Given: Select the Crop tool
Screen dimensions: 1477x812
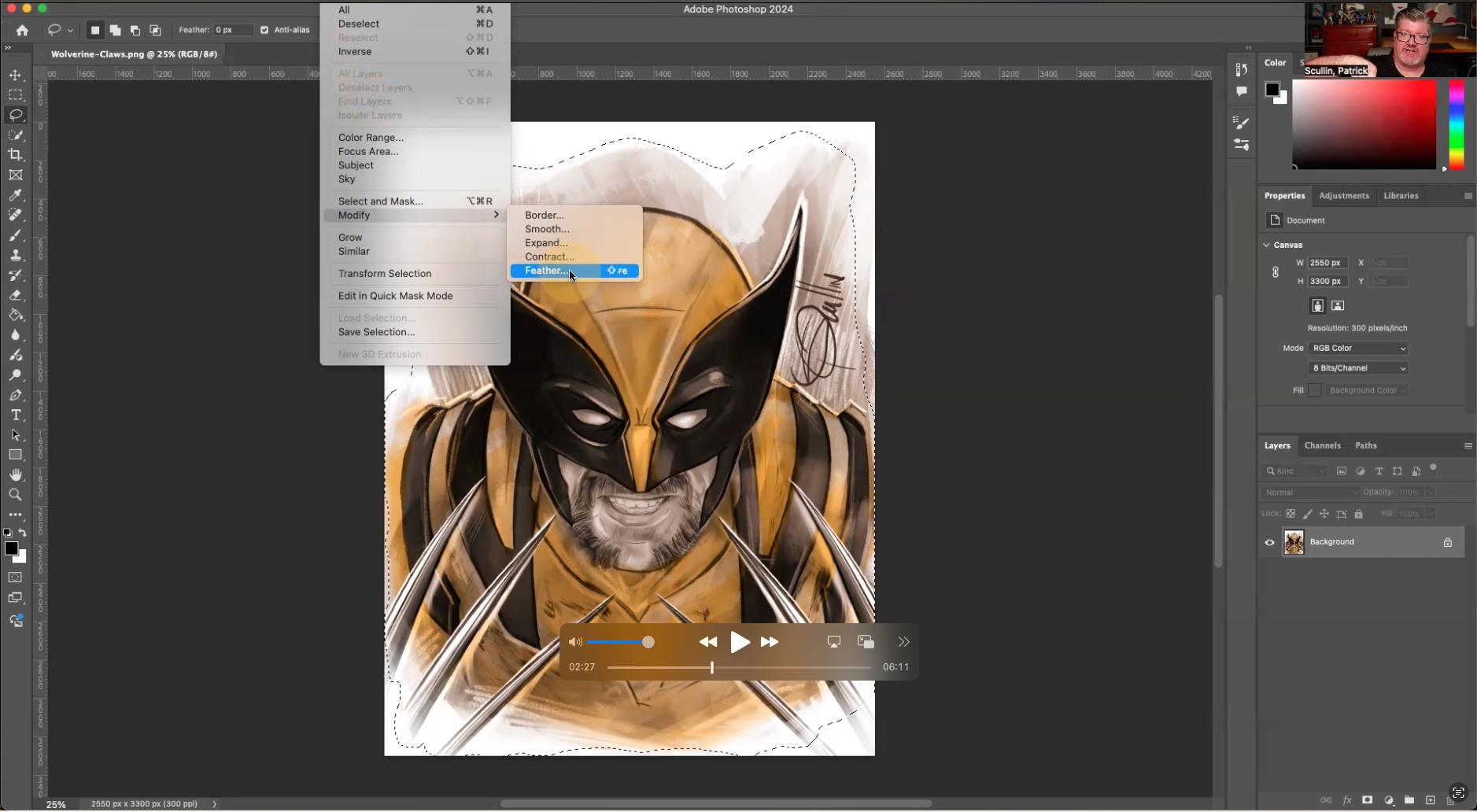Looking at the screenshot, I should click(15, 155).
